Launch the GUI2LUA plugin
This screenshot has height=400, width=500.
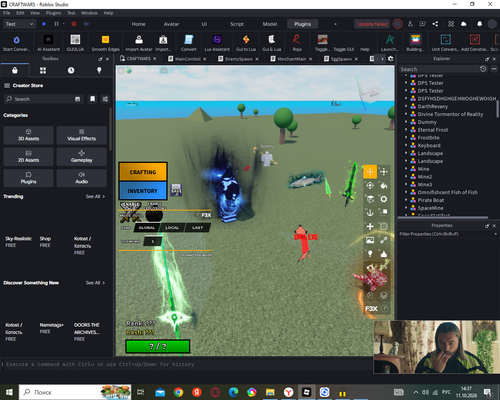click(x=75, y=43)
